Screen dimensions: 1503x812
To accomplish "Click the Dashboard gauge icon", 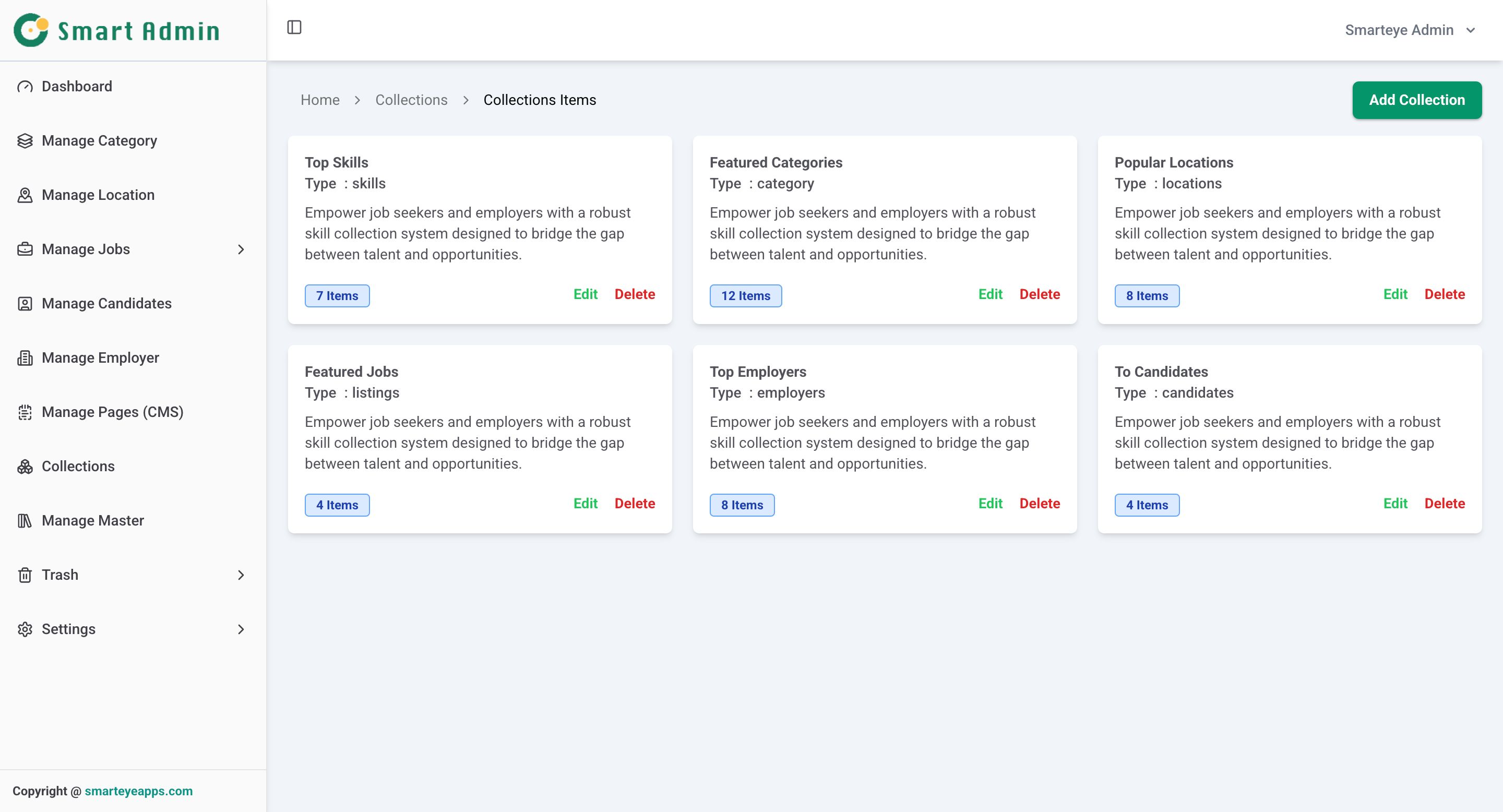I will (25, 87).
